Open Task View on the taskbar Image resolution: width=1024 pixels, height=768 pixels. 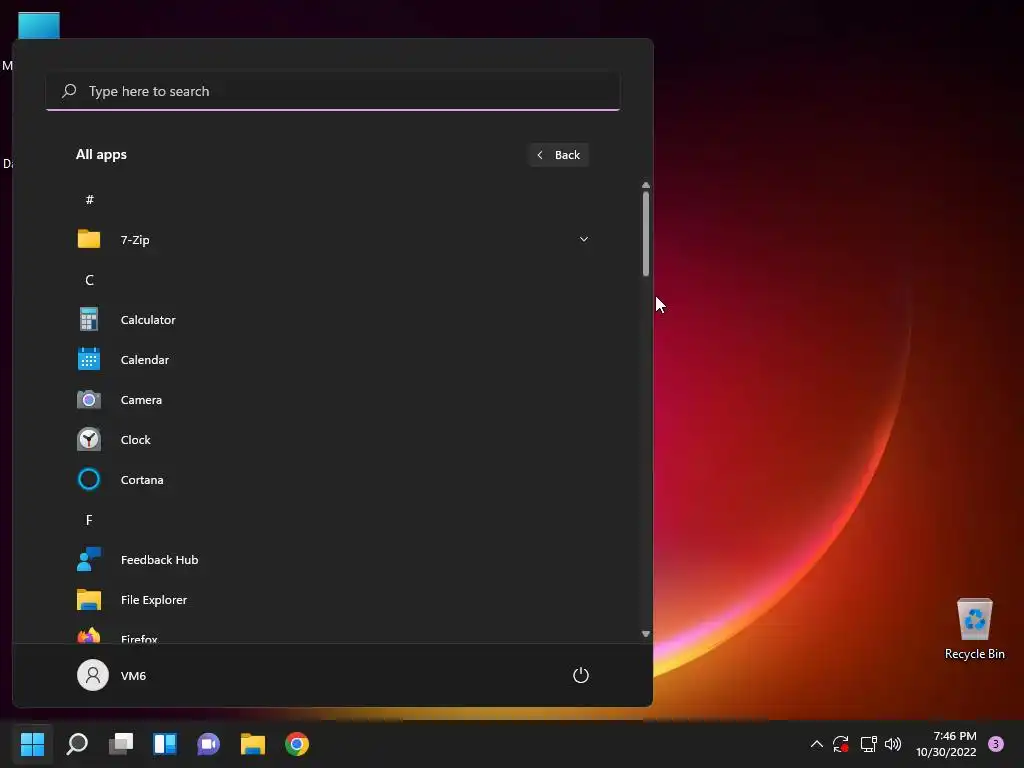point(121,743)
